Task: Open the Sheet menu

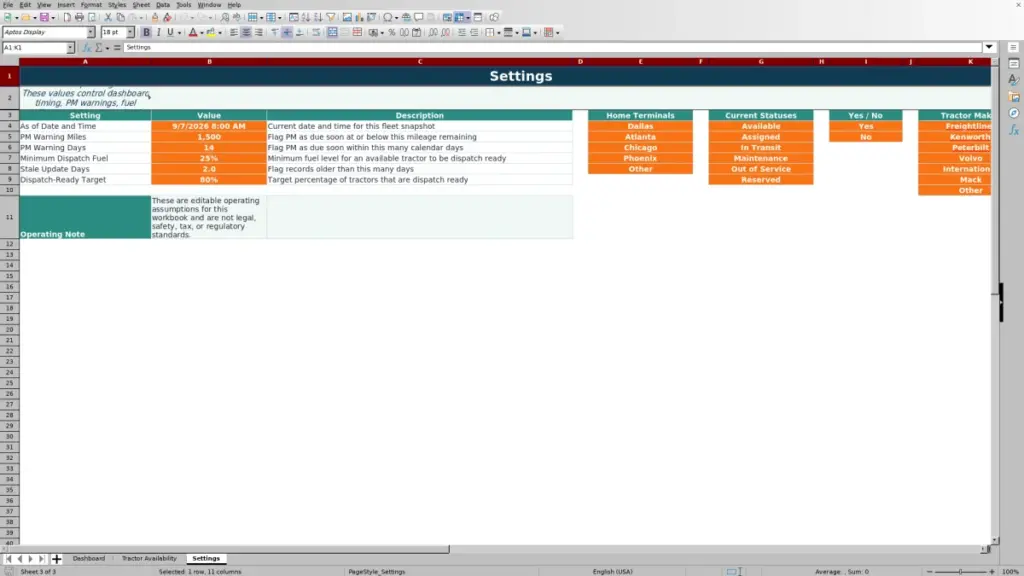Action: coord(141,5)
